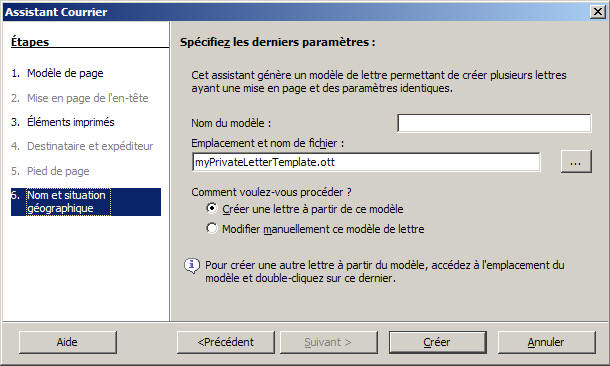Click the Nom du modèle text field
Screen dimensions: 610x366
(494, 123)
